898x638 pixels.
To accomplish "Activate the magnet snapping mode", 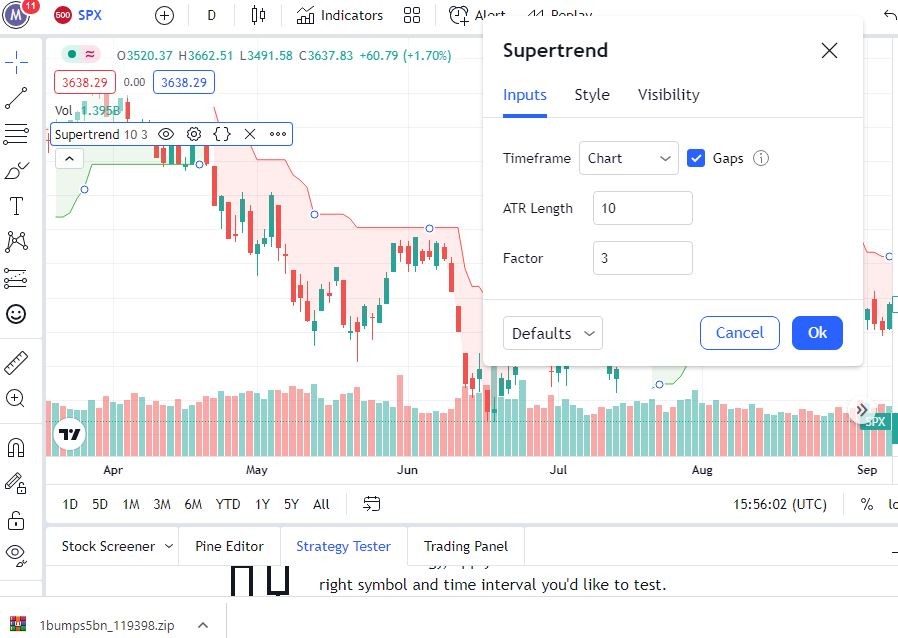I will (x=16, y=447).
